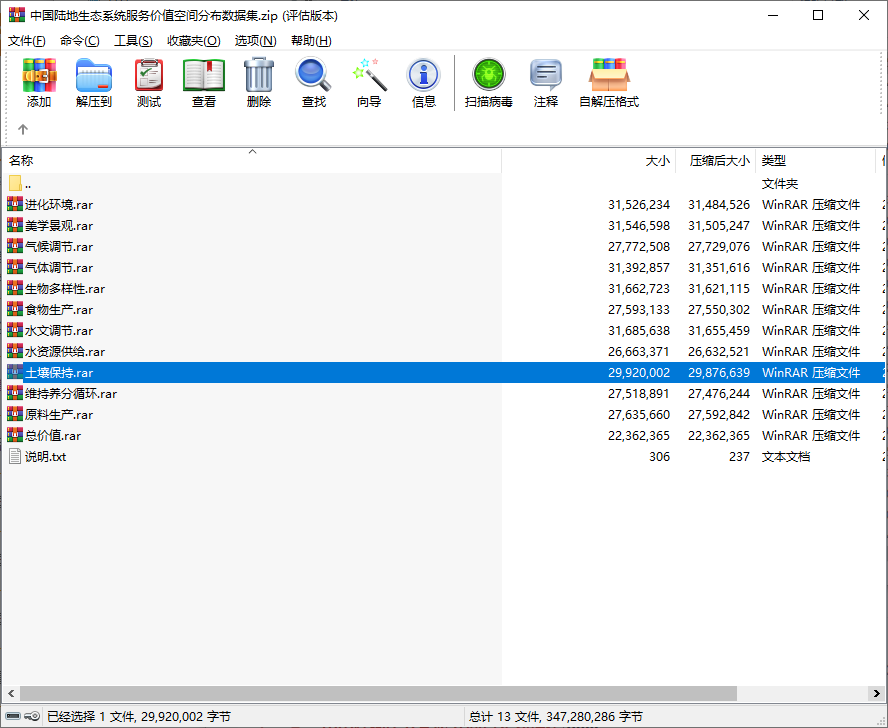Select file 维持养分循环.rar
The height and width of the screenshot is (728, 888).
point(71,393)
